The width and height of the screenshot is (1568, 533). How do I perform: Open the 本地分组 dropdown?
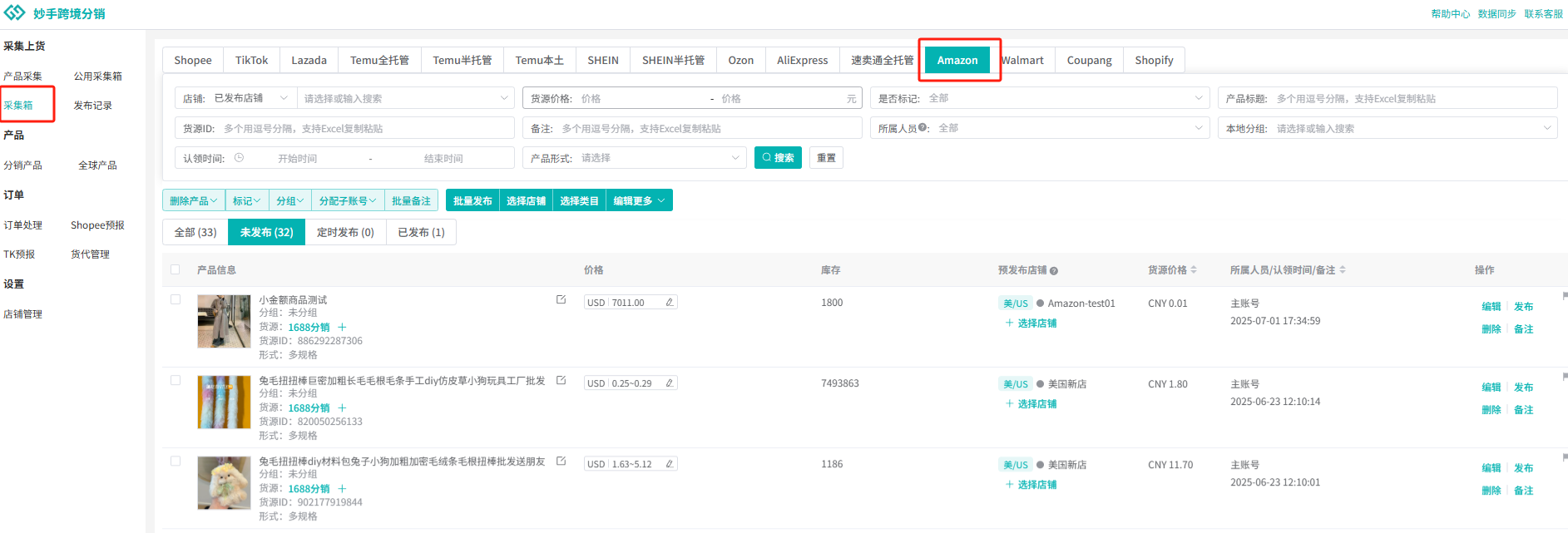[1388, 128]
